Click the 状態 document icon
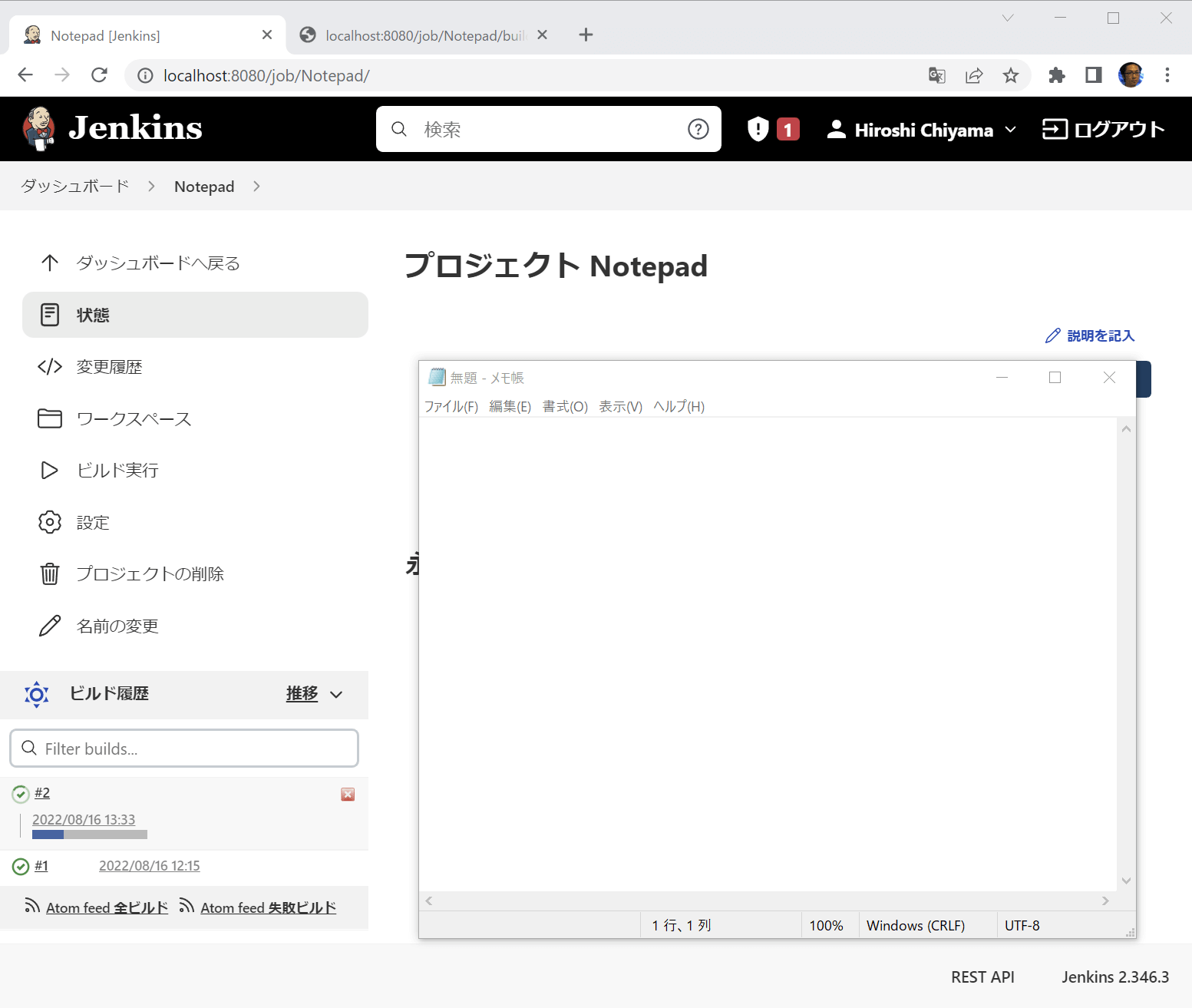The width and height of the screenshot is (1192, 1008). [x=50, y=315]
